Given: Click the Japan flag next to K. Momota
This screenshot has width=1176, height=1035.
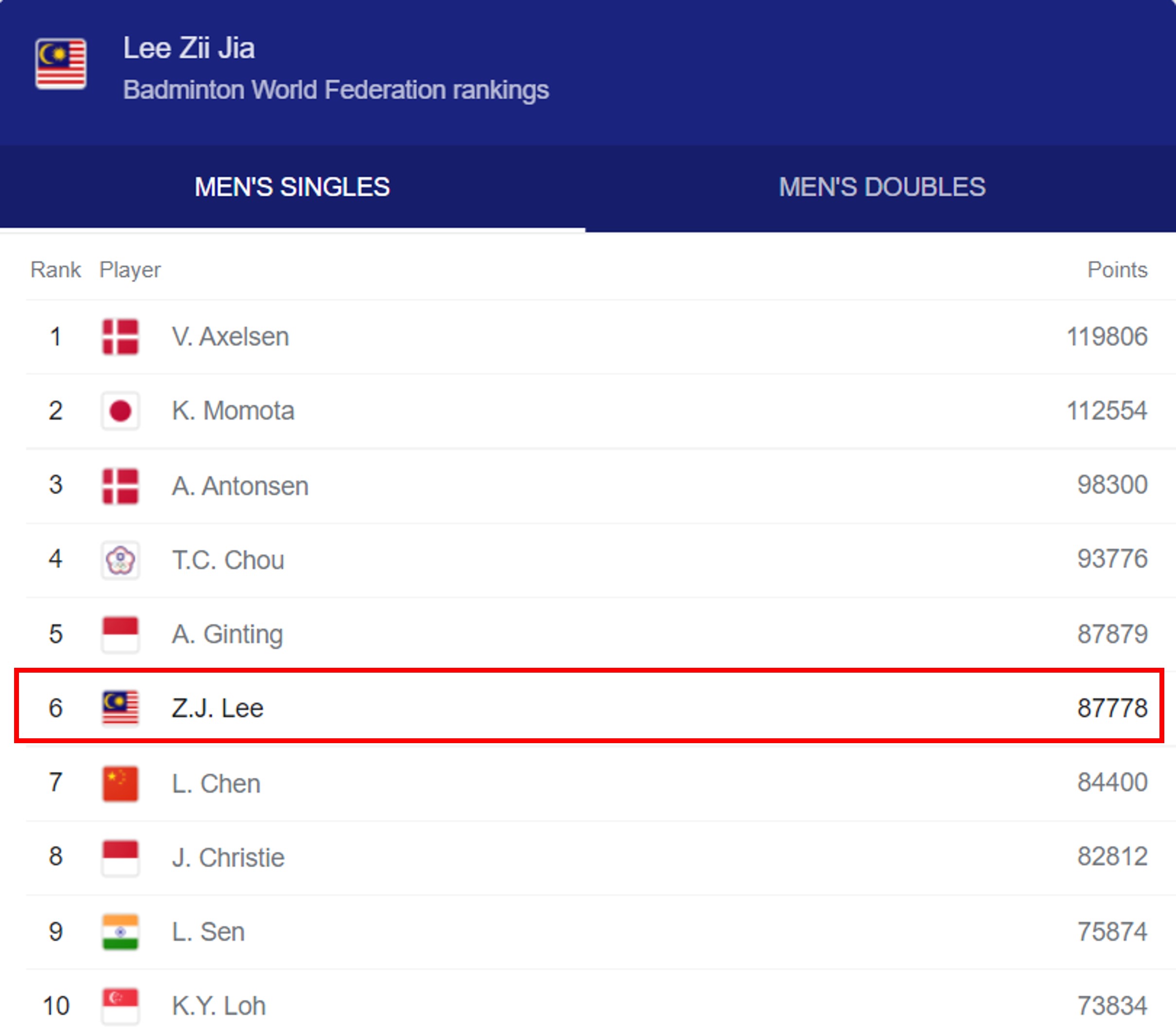Looking at the screenshot, I should point(120,411).
